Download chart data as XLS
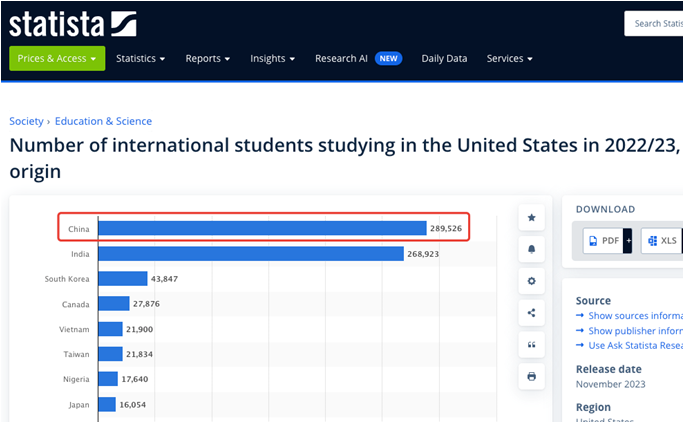Screen dimensions: 684x423 662,241
